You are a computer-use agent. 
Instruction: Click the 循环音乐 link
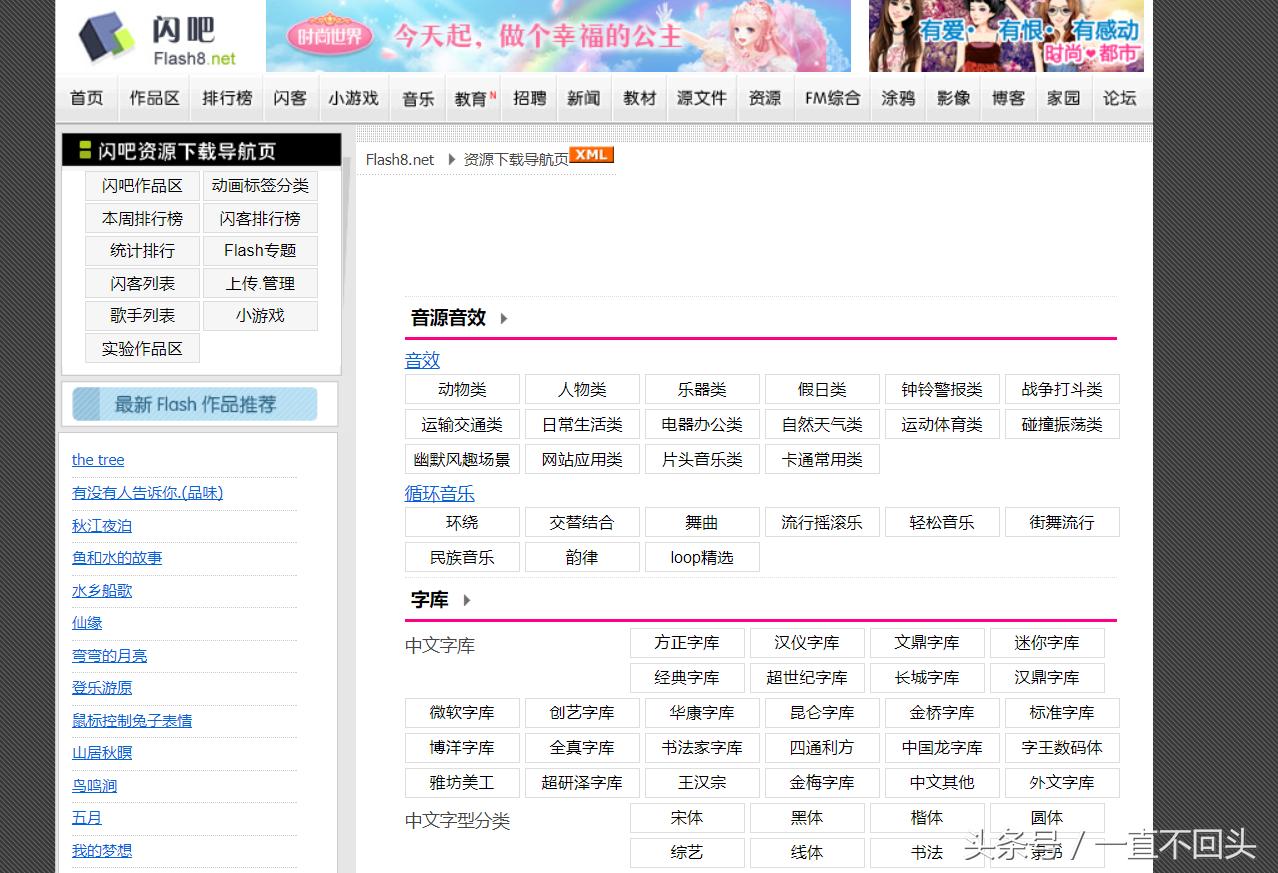pos(439,493)
